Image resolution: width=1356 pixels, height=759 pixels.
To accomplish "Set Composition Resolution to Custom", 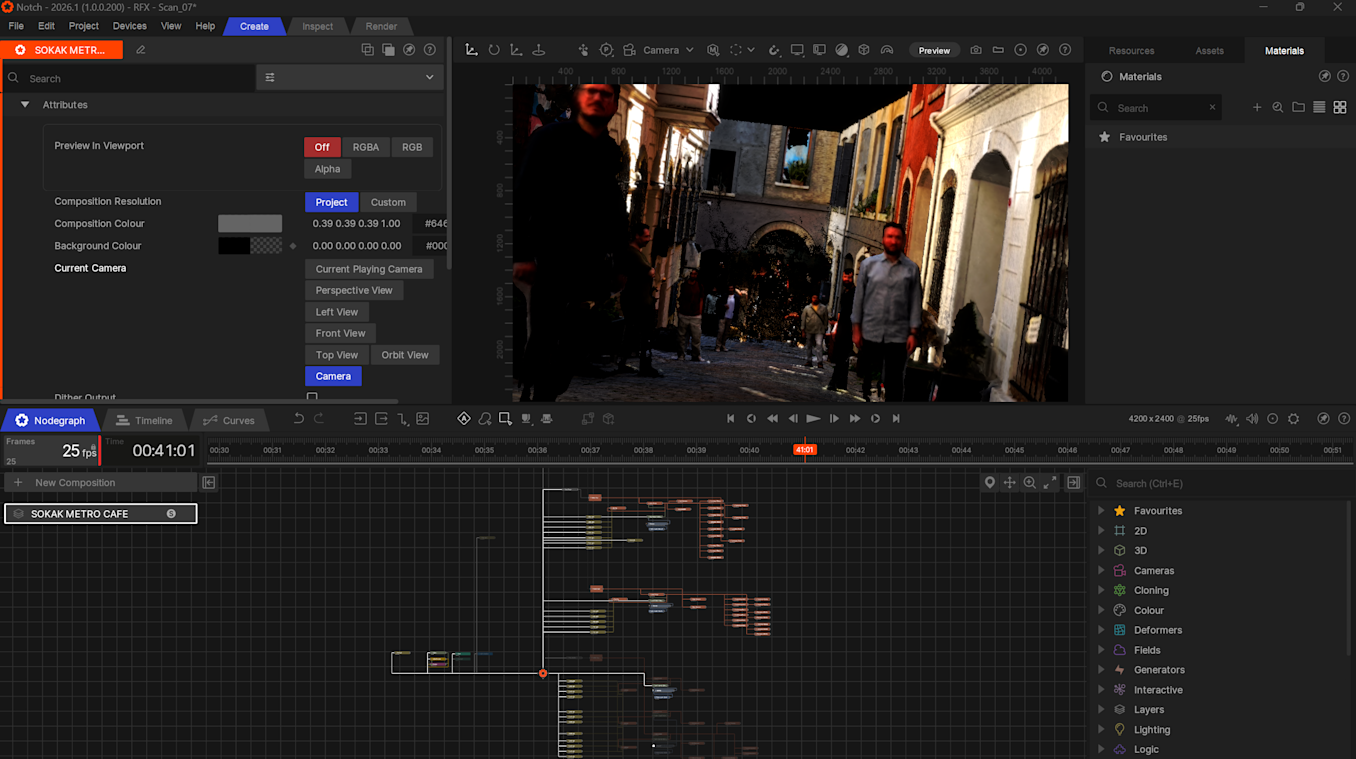I will pos(388,202).
